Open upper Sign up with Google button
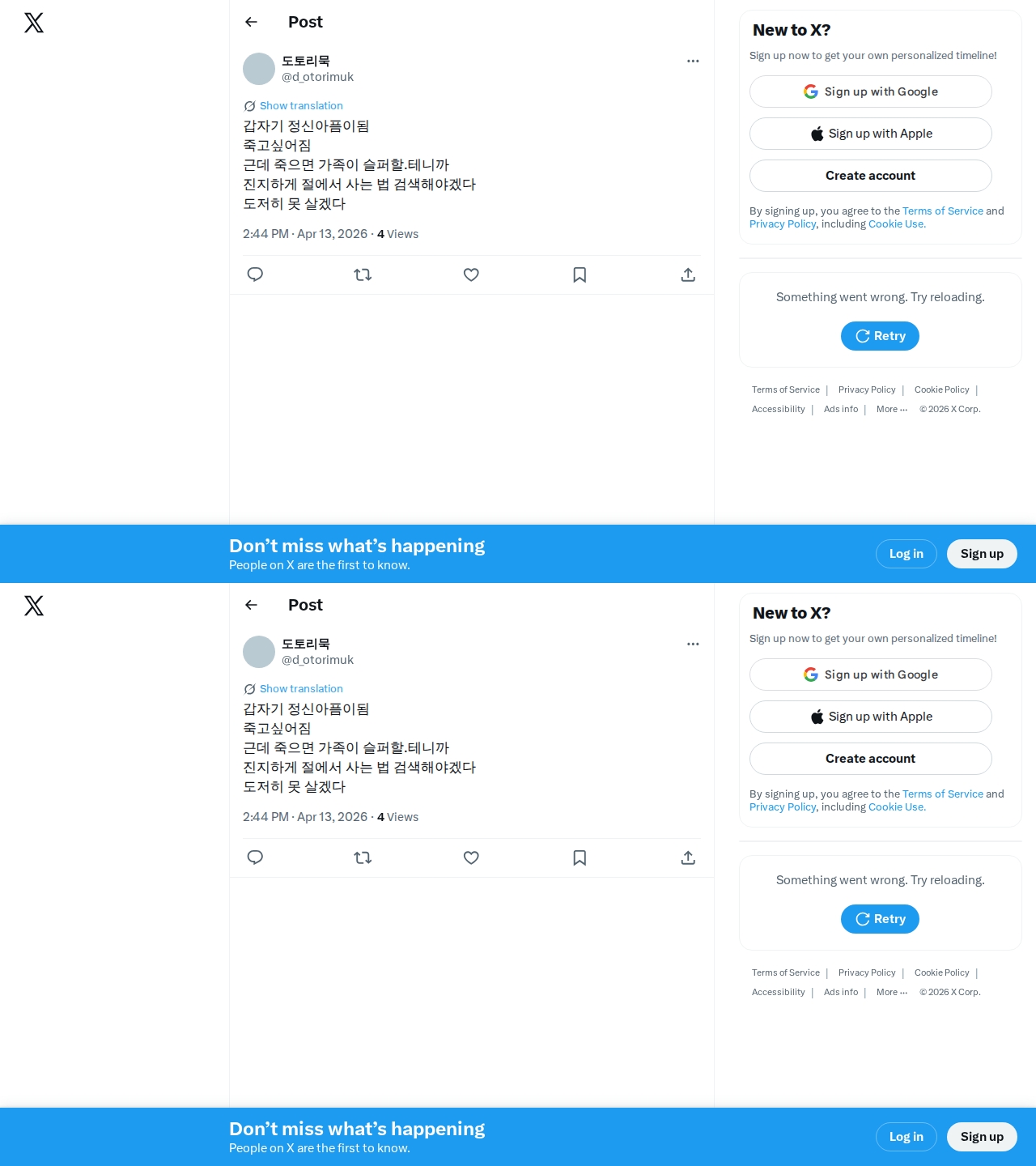Viewport: 1036px width, 1166px height. tap(871, 91)
